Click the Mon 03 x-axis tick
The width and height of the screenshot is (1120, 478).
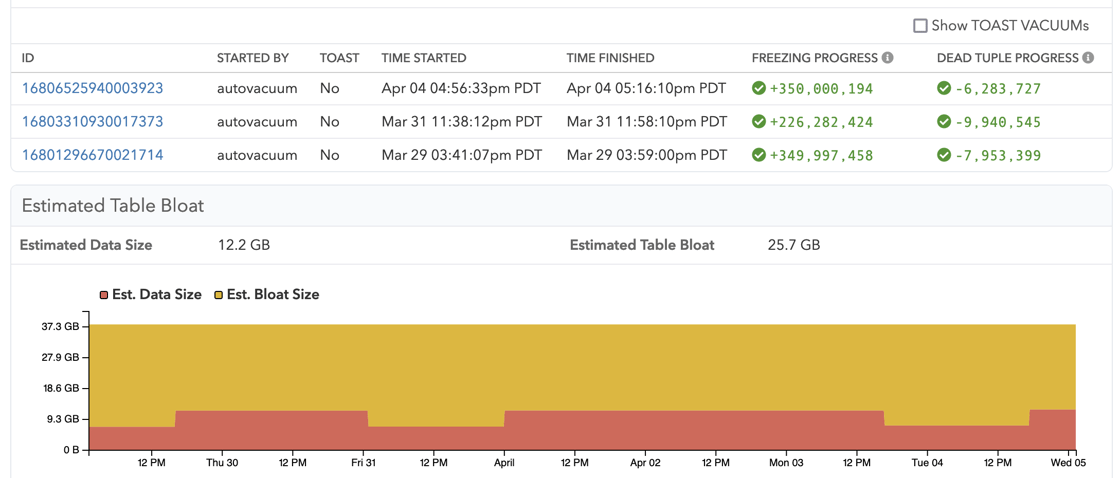[787, 464]
